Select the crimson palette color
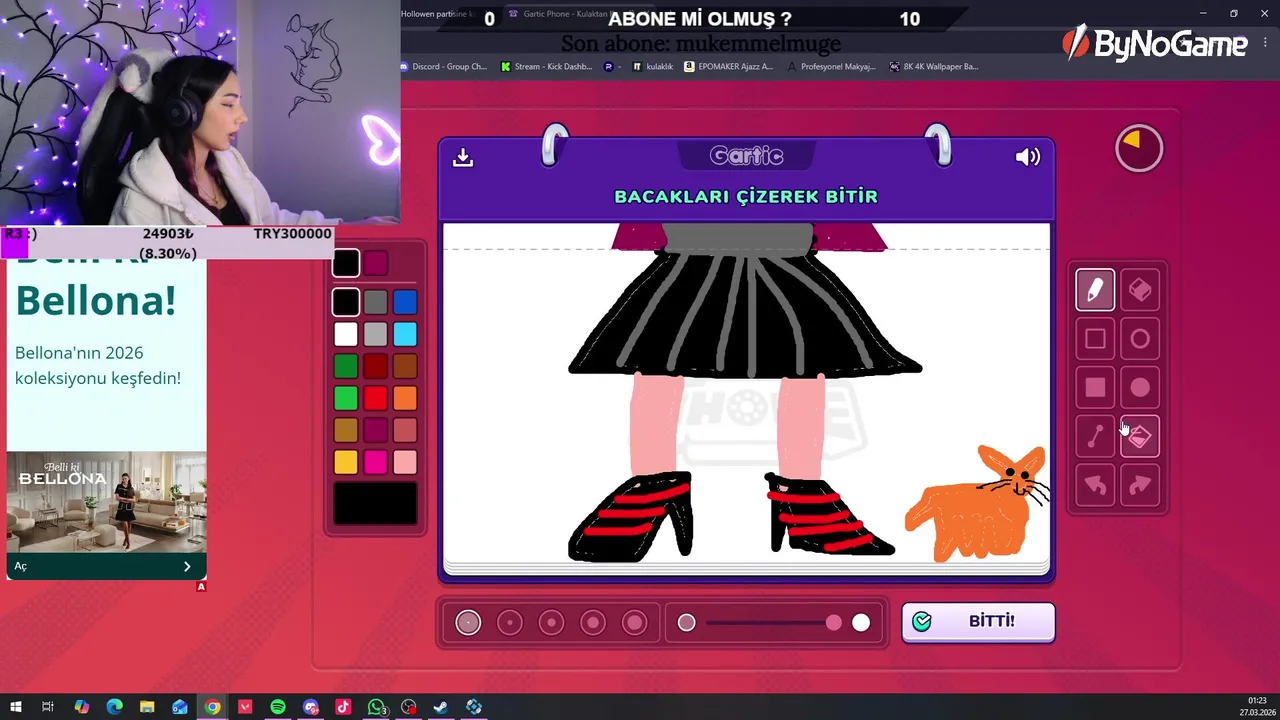 tap(375, 430)
